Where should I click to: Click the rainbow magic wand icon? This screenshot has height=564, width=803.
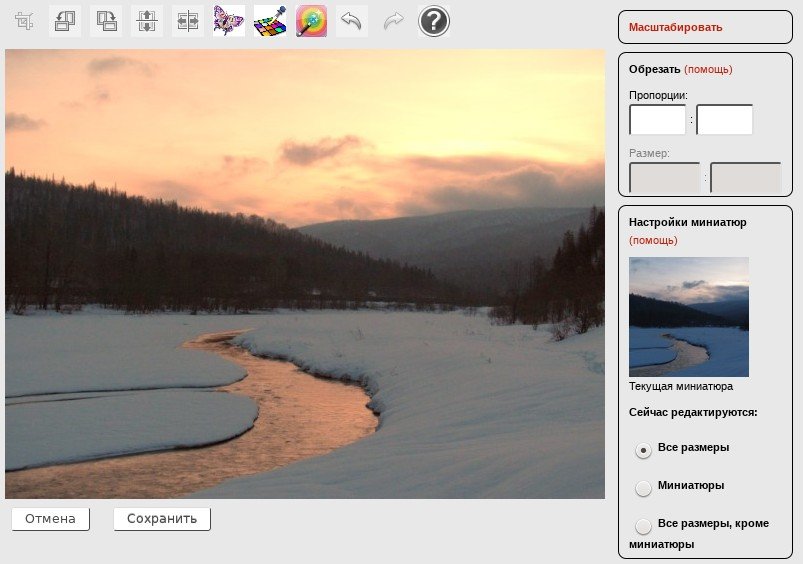pyautogui.click(x=311, y=21)
